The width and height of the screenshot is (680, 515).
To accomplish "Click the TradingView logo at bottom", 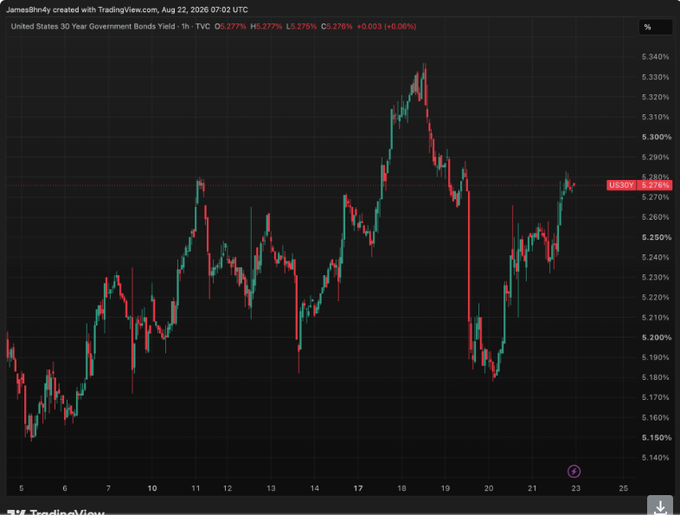I will pyautogui.click(x=56, y=512).
